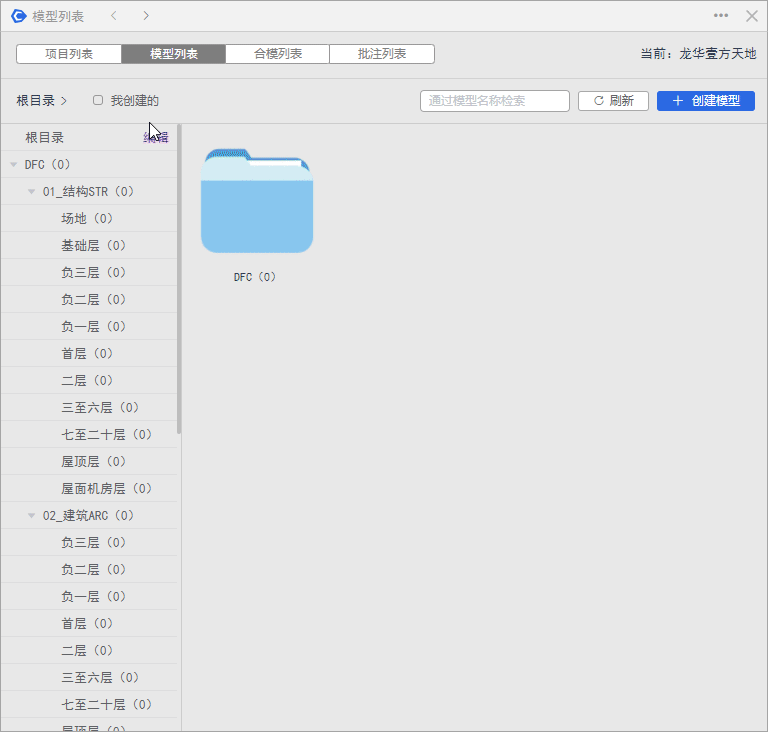Open the three-dot more options menu
Viewport: 768px width, 732px height.
(721, 16)
